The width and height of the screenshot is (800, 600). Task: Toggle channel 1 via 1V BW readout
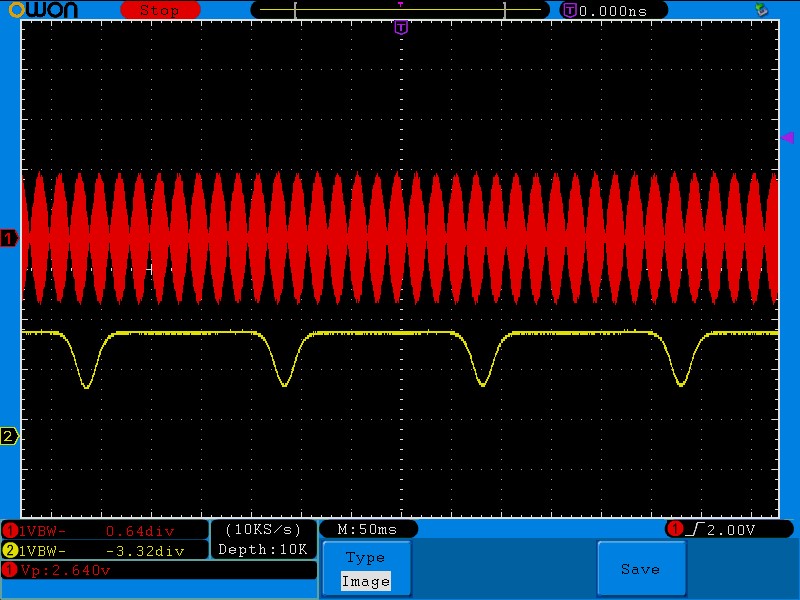(104, 530)
